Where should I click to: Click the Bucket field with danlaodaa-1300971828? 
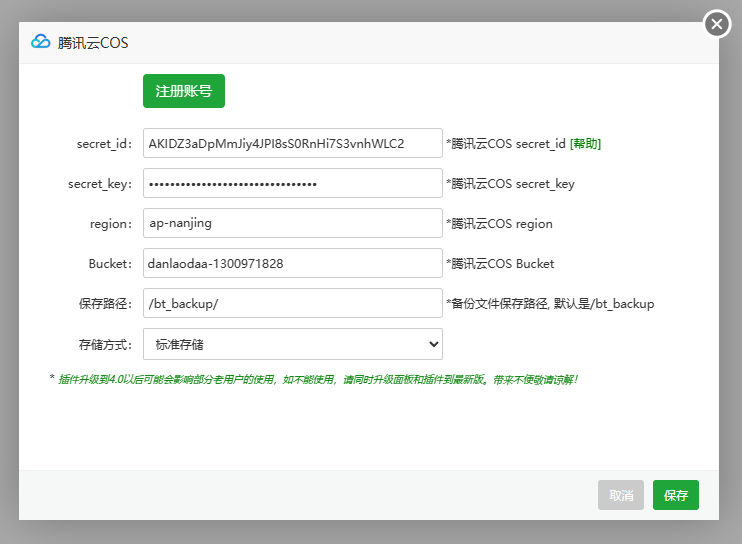click(x=293, y=263)
